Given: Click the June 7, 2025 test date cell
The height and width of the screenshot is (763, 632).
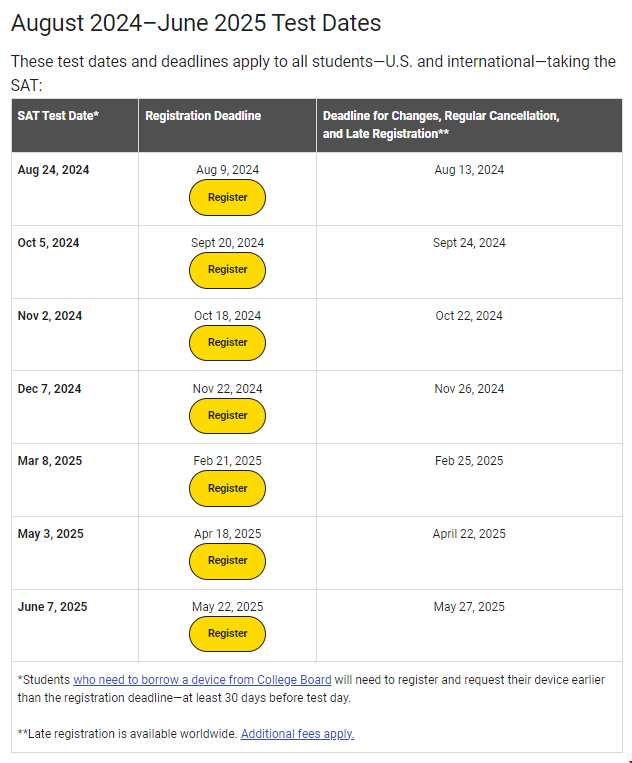Looking at the screenshot, I should tap(75, 626).
